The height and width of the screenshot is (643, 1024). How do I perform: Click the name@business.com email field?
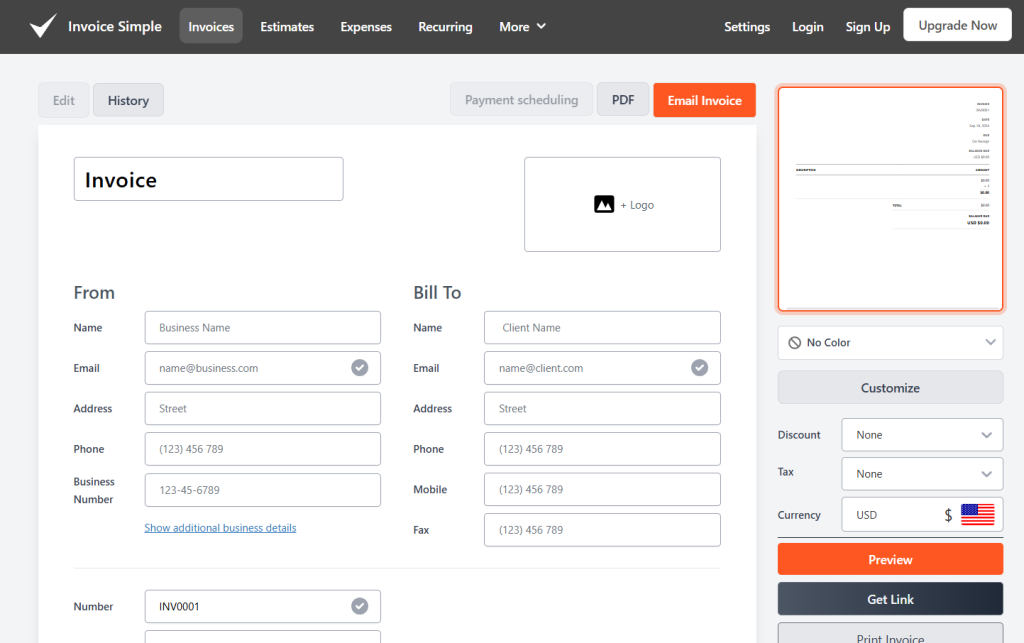(x=263, y=368)
